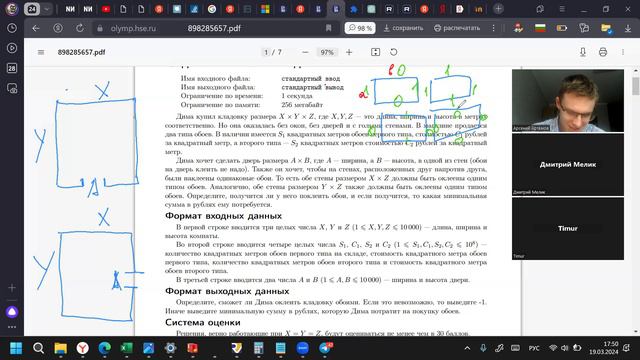Switch to the Google tab
The height and width of the screenshot is (360, 640).
[212, 9]
